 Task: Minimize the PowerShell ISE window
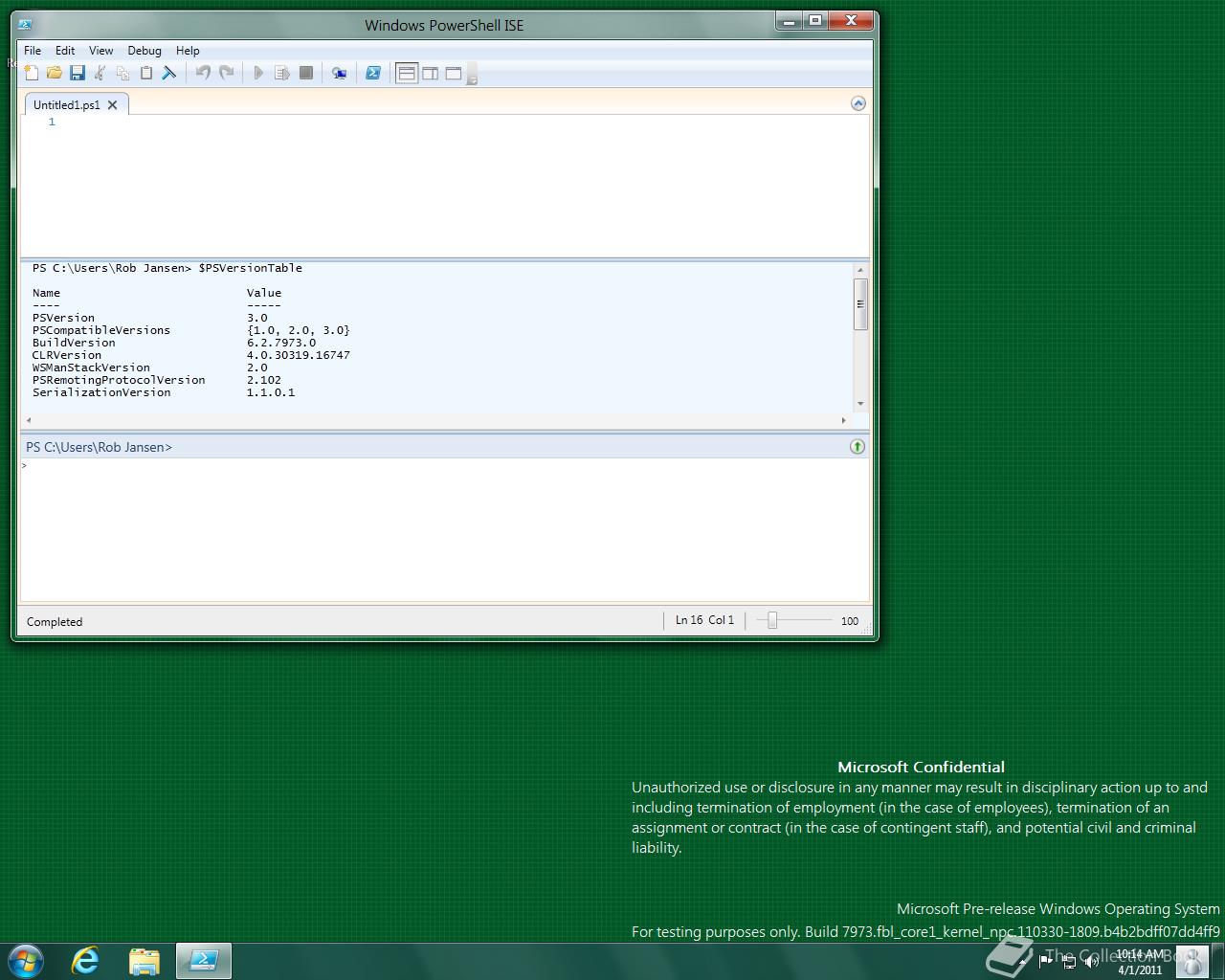(789, 20)
